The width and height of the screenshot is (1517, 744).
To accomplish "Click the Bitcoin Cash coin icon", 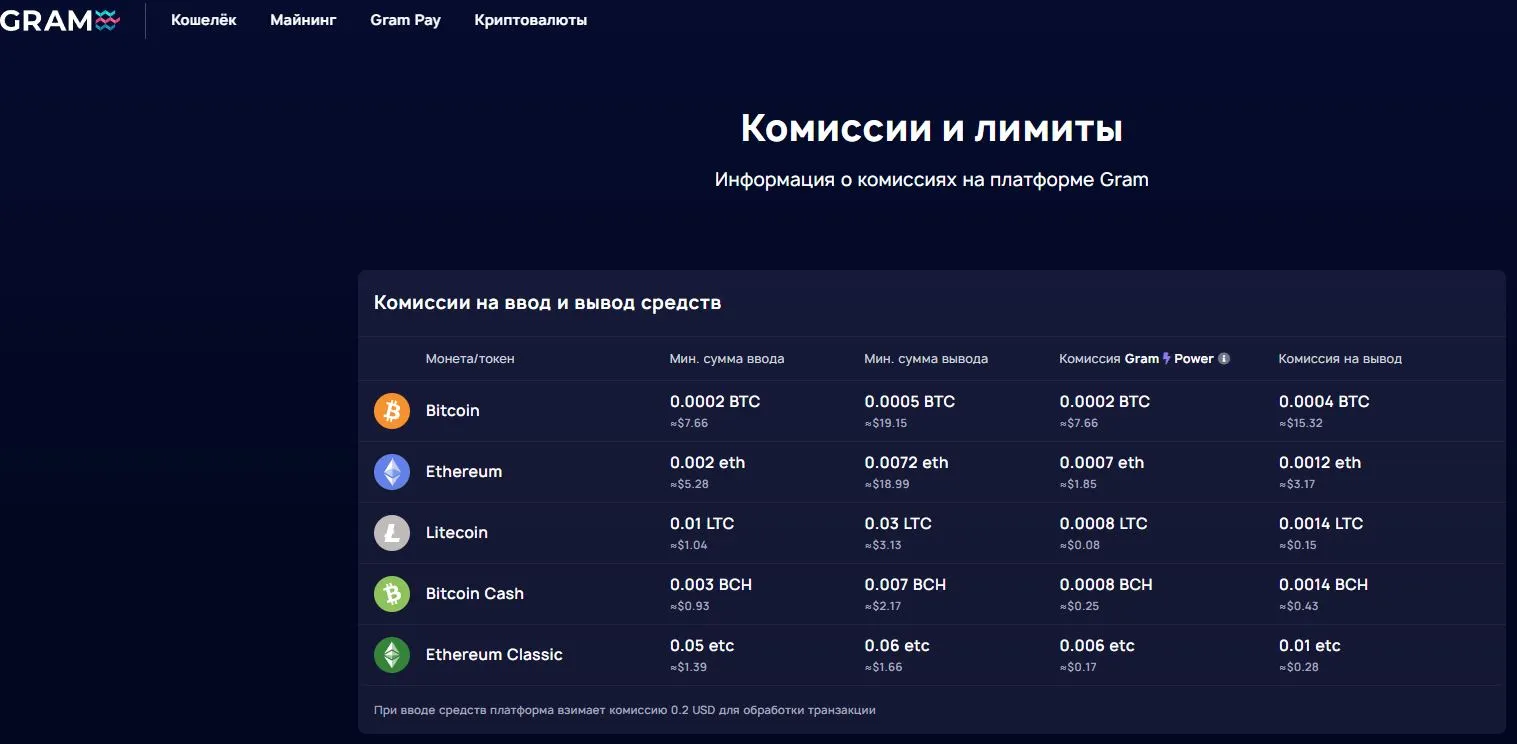I will [x=392, y=594].
